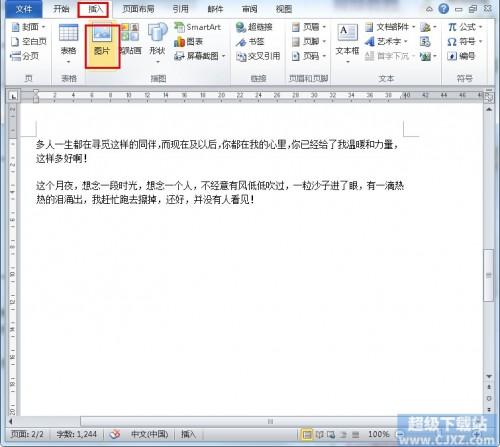The image size is (500, 447).
Task: Open the 页面布局 (Page Layout) tab
Action: 138,9
